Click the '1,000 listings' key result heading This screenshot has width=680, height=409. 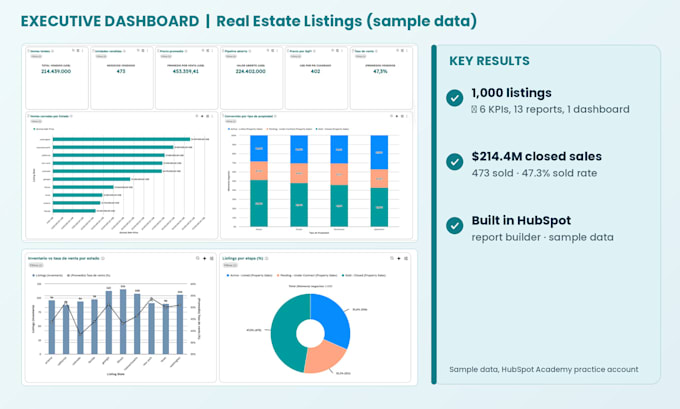[511, 93]
